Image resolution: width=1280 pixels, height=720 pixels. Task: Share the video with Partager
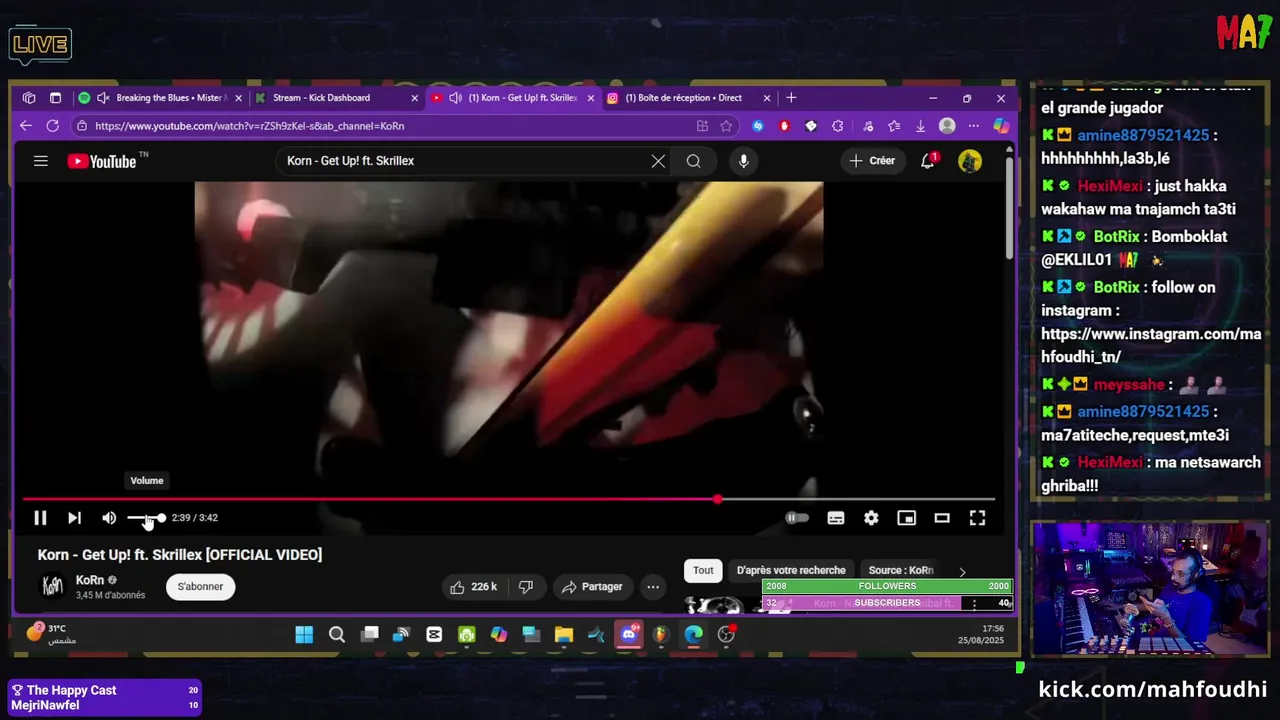[592, 587]
